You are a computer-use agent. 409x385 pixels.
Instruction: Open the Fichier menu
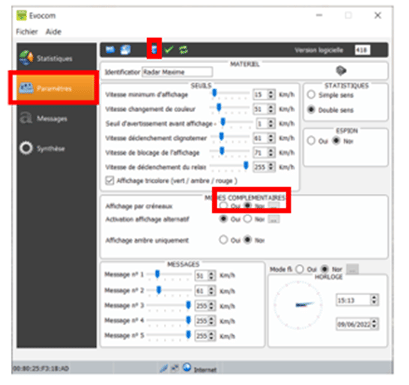click(27, 32)
